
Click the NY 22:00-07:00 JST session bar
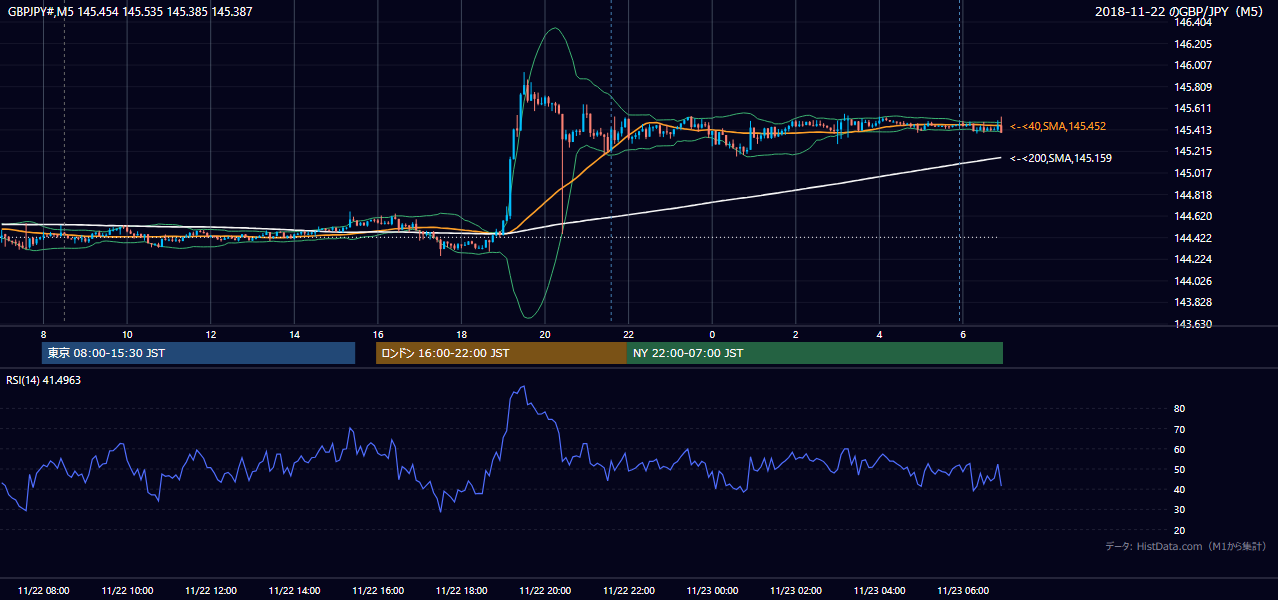(x=815, y=353)
